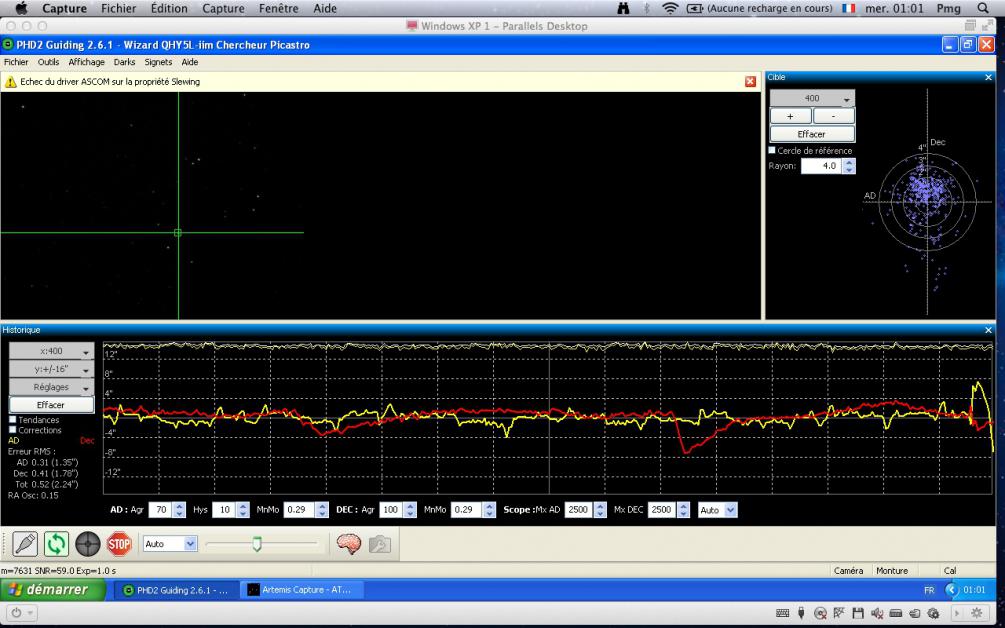1005x628 pixels.
Task: Click the Mx DEC 2500 field
Action: click(x=662, y=509)
